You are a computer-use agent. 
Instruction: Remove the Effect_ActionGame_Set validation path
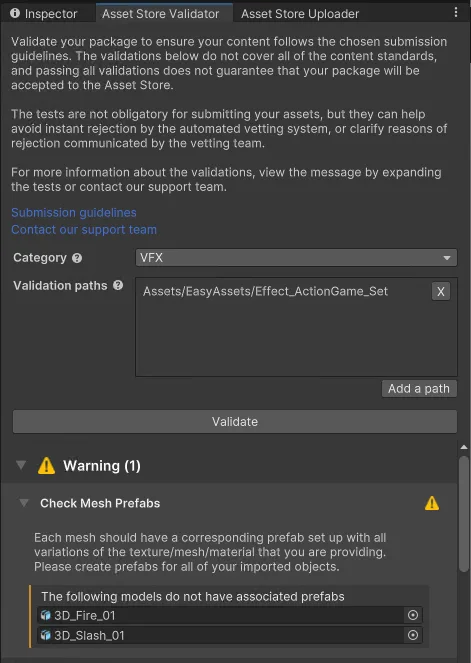441,291
